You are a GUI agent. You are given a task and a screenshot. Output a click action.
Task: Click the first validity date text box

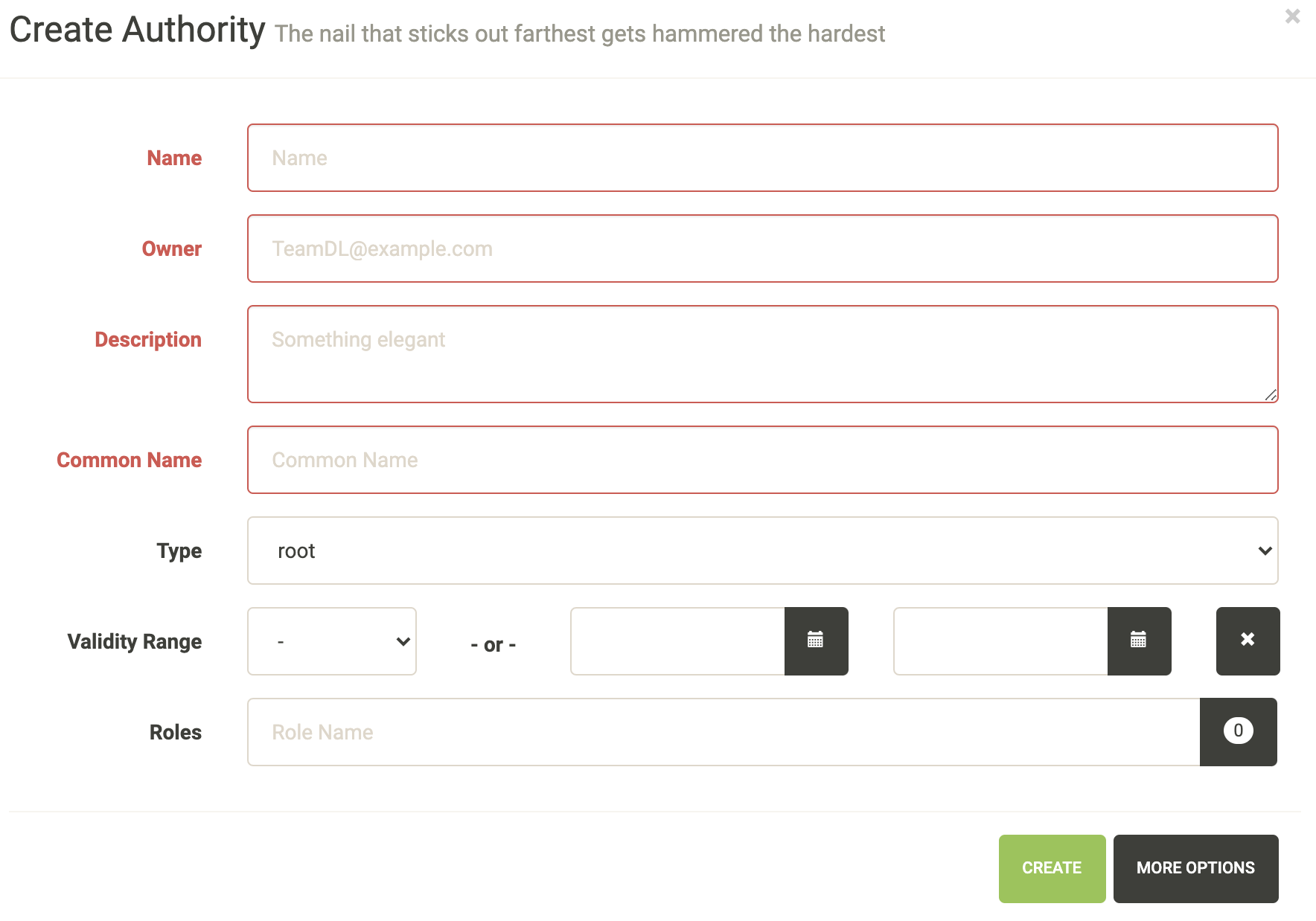[677, 641]
